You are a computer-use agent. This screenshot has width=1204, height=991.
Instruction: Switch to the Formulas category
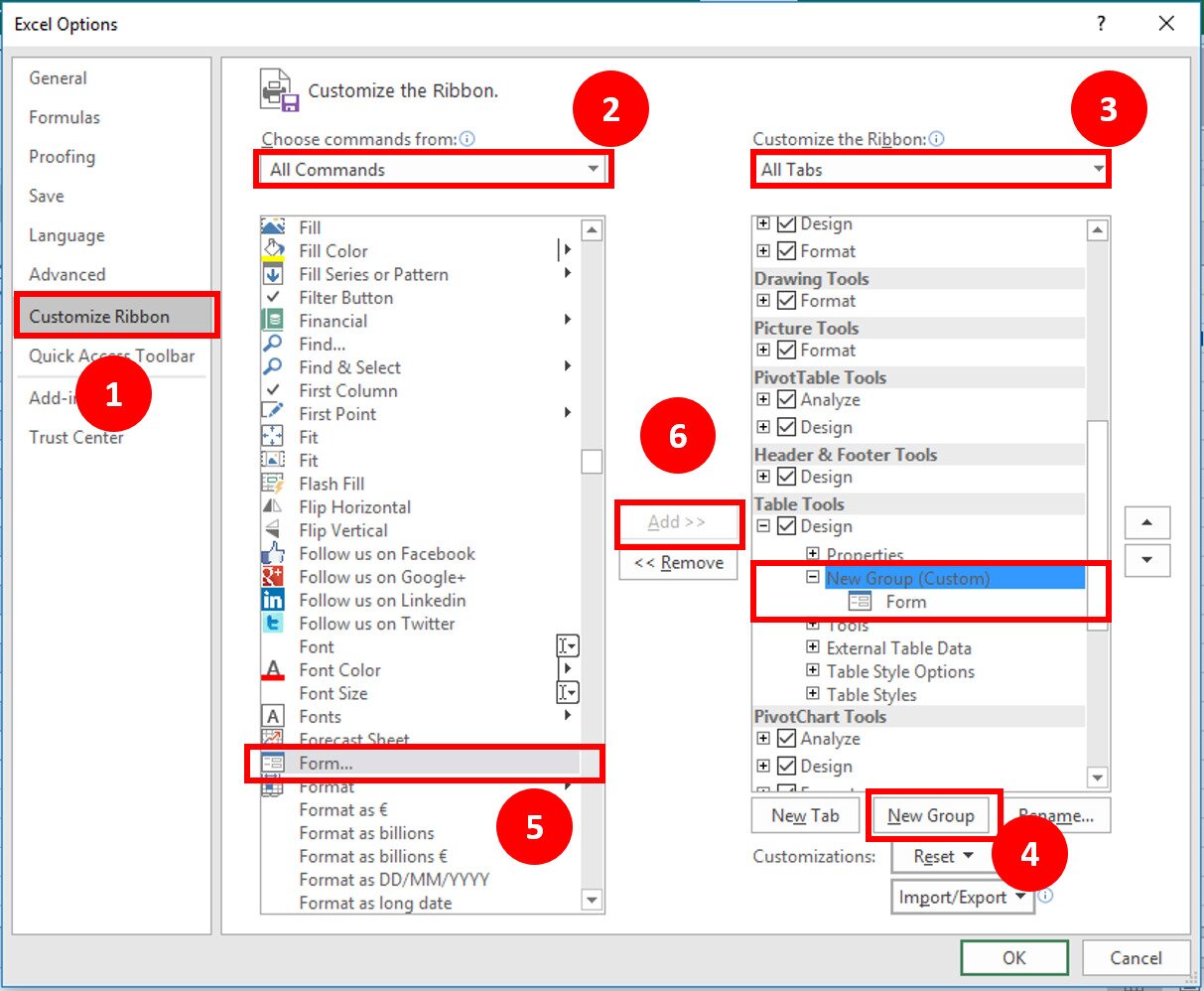coord(65,117)
